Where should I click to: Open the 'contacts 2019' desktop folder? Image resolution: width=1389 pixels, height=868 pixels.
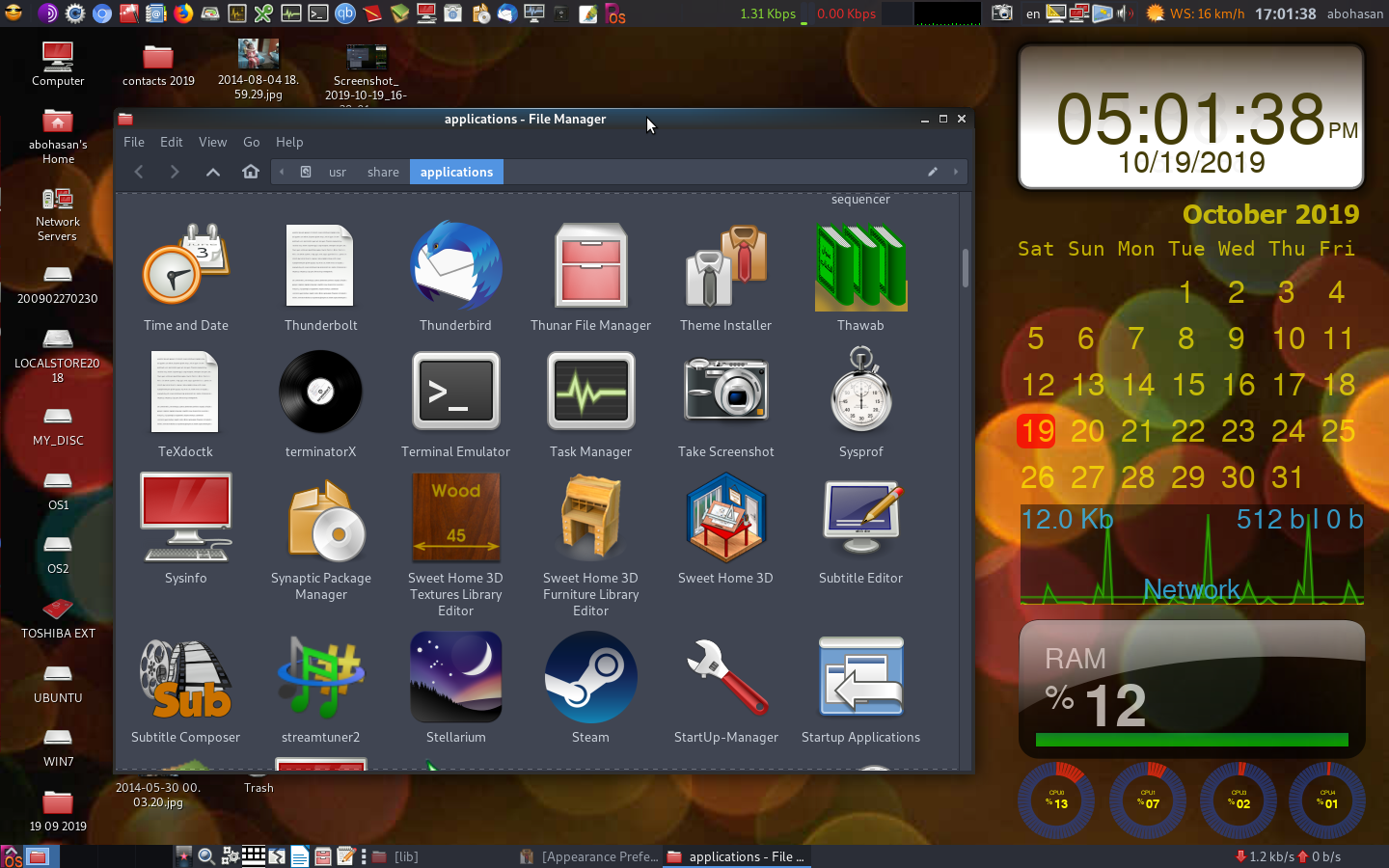tap(158, 56)
